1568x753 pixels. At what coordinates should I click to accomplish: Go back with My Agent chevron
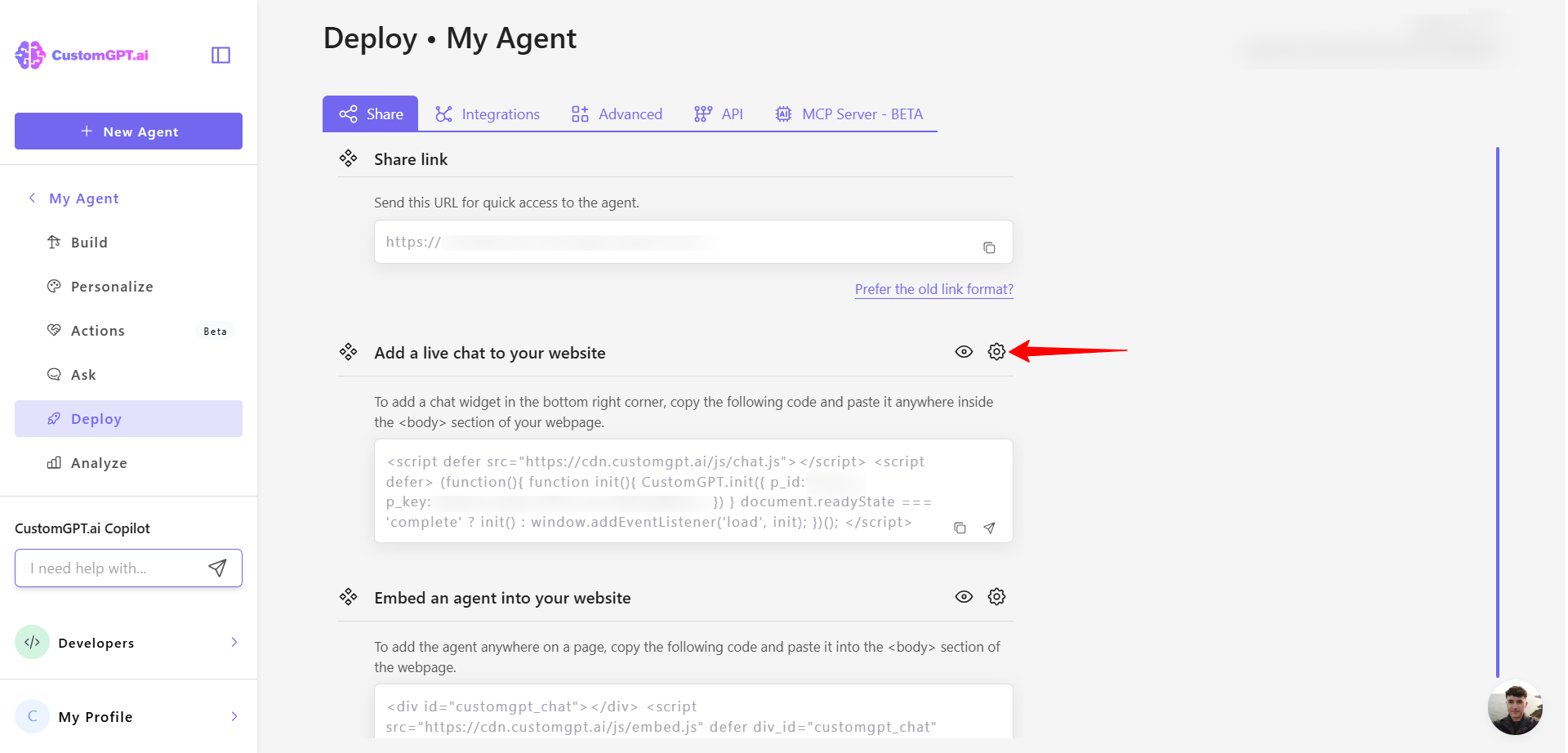(x=32, y=198)
